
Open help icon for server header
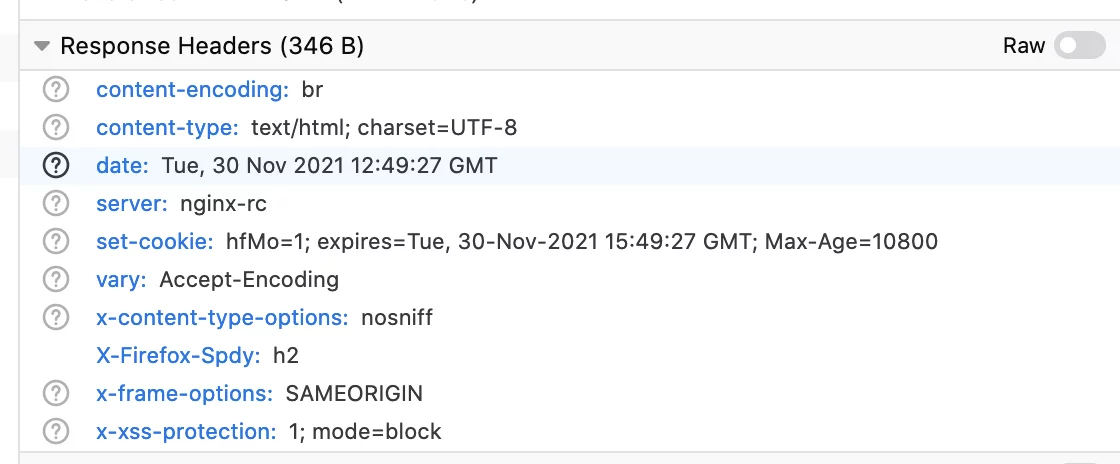[56, 203]
